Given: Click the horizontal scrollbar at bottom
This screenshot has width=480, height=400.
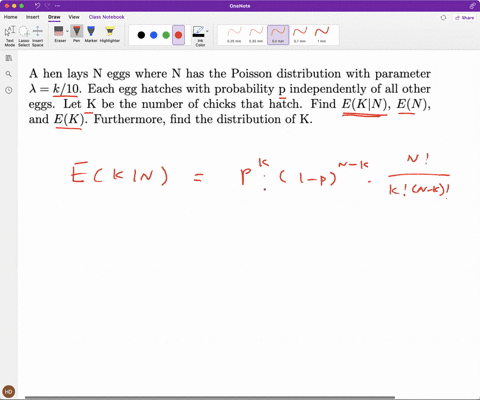Looking at the screenshot, I should [x=210, y=398].
